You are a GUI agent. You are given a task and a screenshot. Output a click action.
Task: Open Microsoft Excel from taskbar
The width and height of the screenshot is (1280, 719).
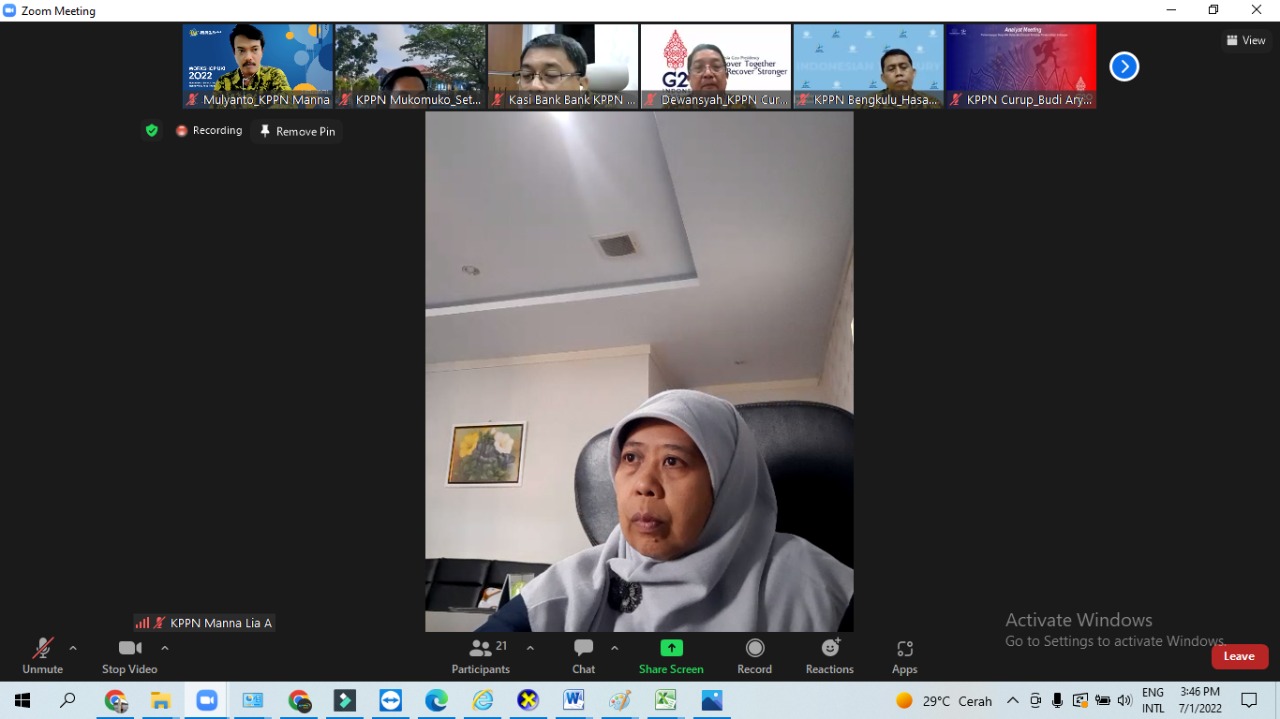(666, 700)
